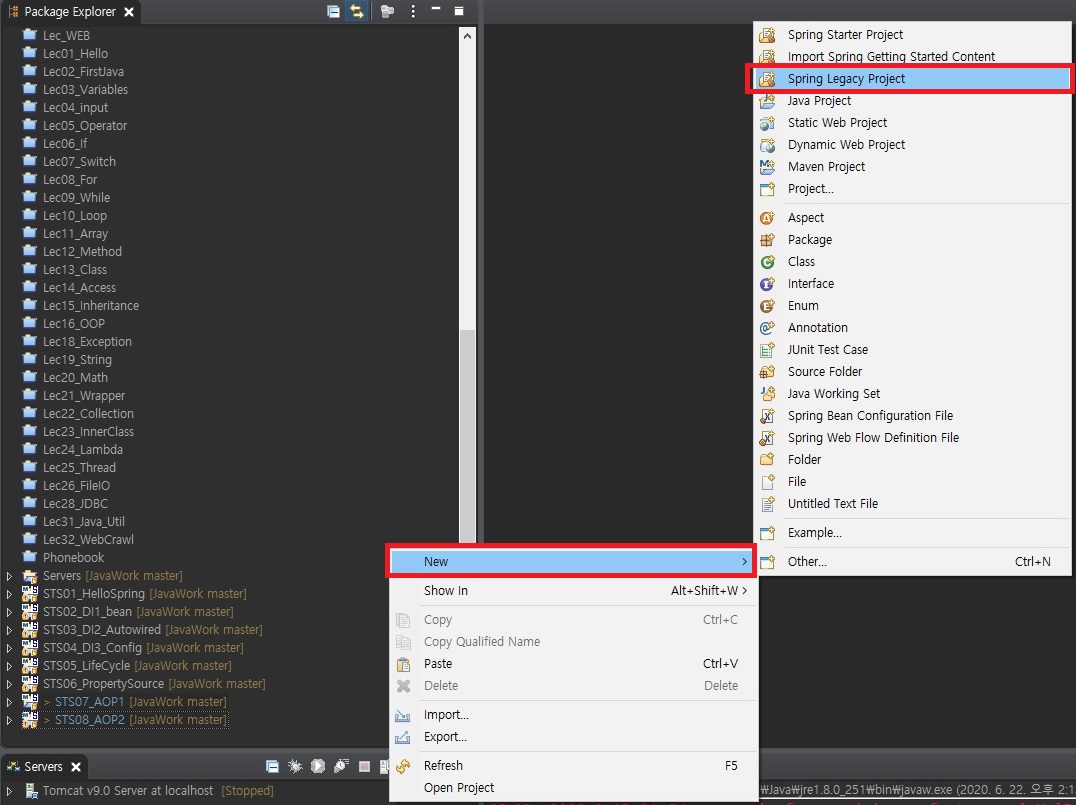Viewport: 1076px width, 805px height.
Task: Click the Source Folder icon
Action: tap(767, 371)
